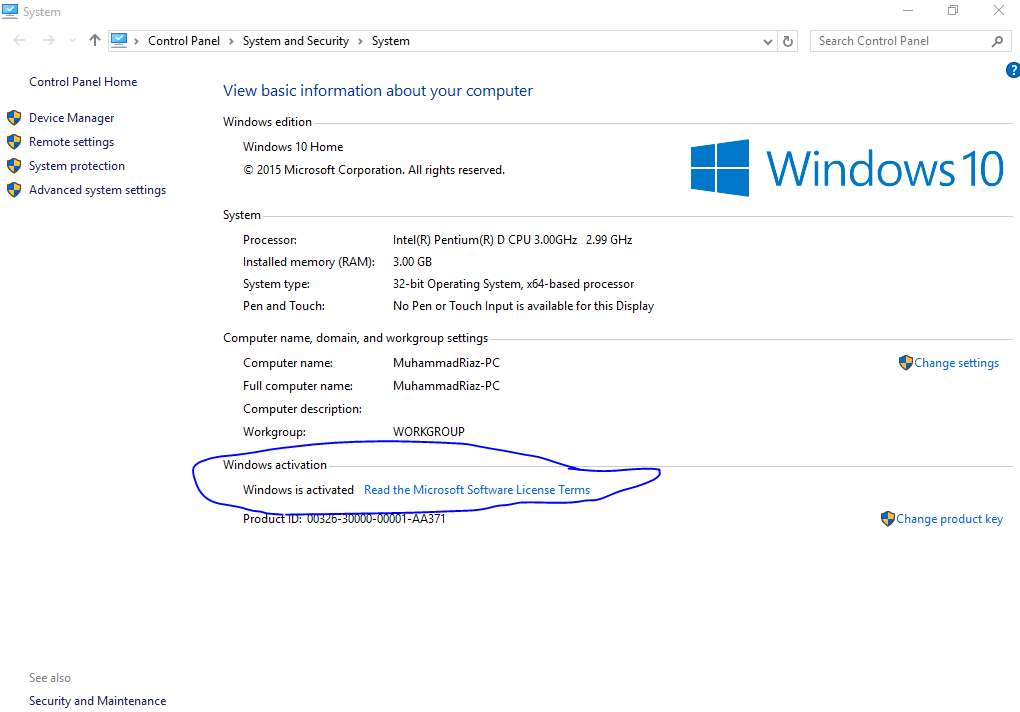Click the System protection shield icon
The height and width of the screenshot is (712, 1020).
[14, 166]
